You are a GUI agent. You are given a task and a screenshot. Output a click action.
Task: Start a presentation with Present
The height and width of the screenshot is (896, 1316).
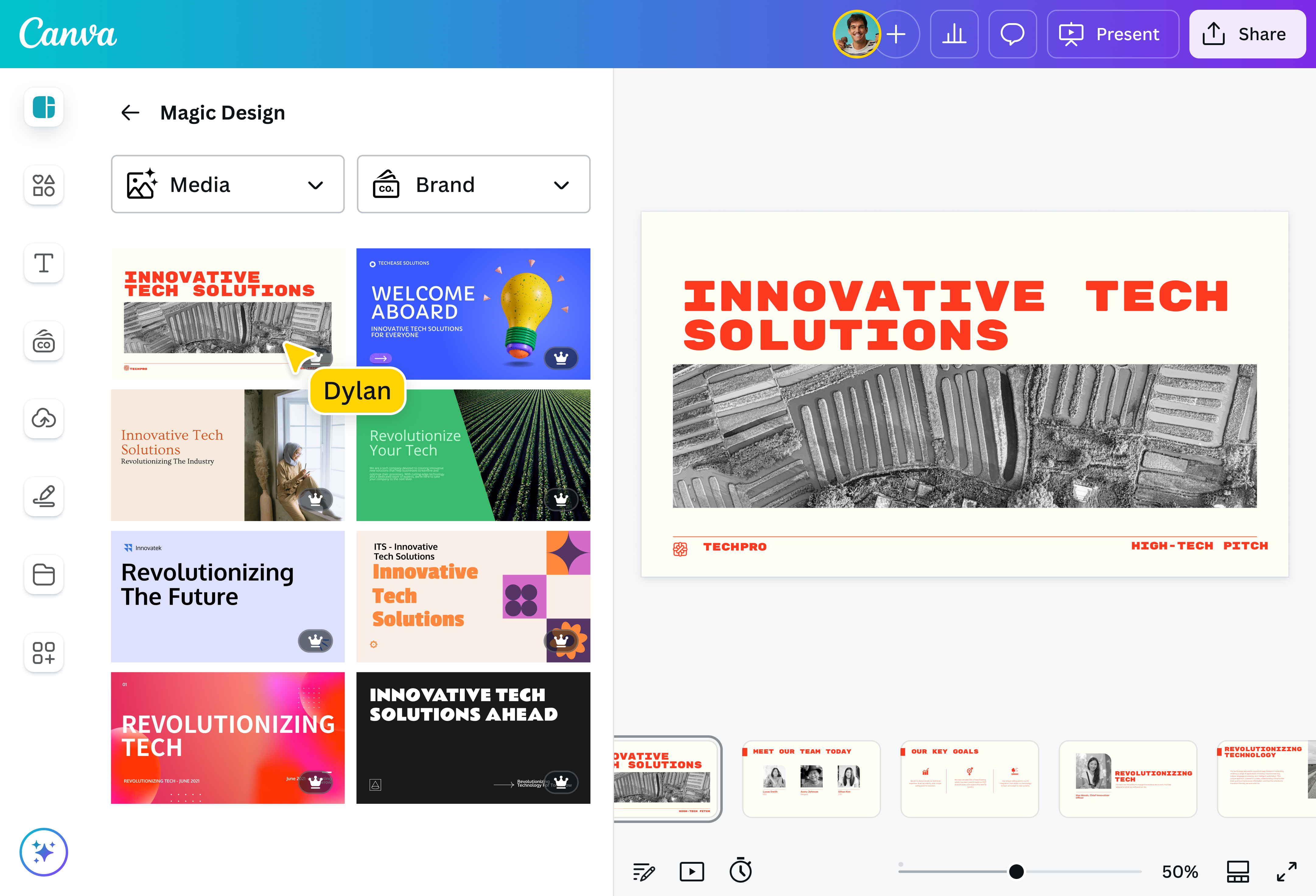click(x=1112, y=34)
